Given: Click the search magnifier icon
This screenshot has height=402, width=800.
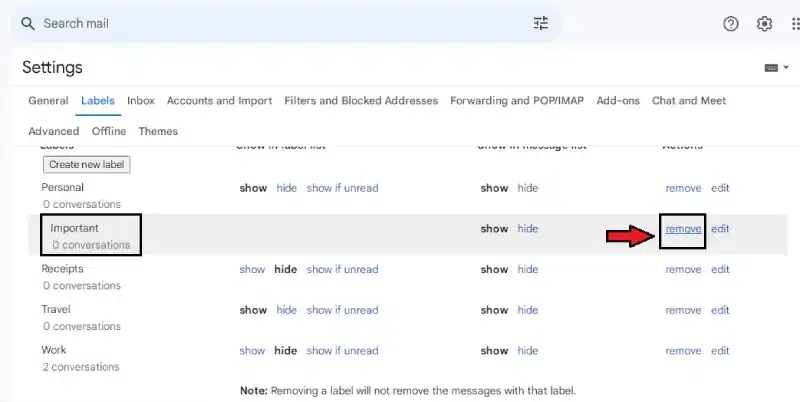Looking at the screenshot, I should (x=28, y=23).
